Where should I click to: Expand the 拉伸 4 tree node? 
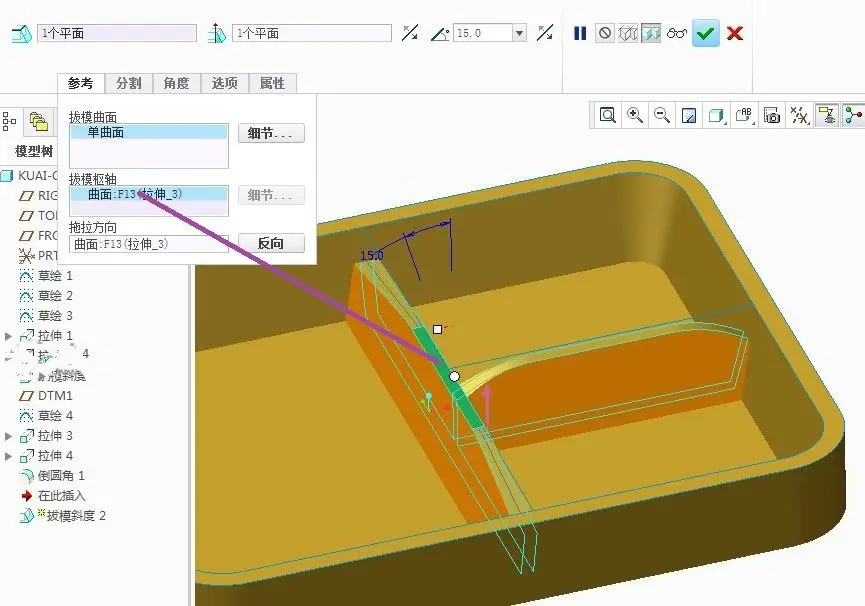tap(8, 456)
